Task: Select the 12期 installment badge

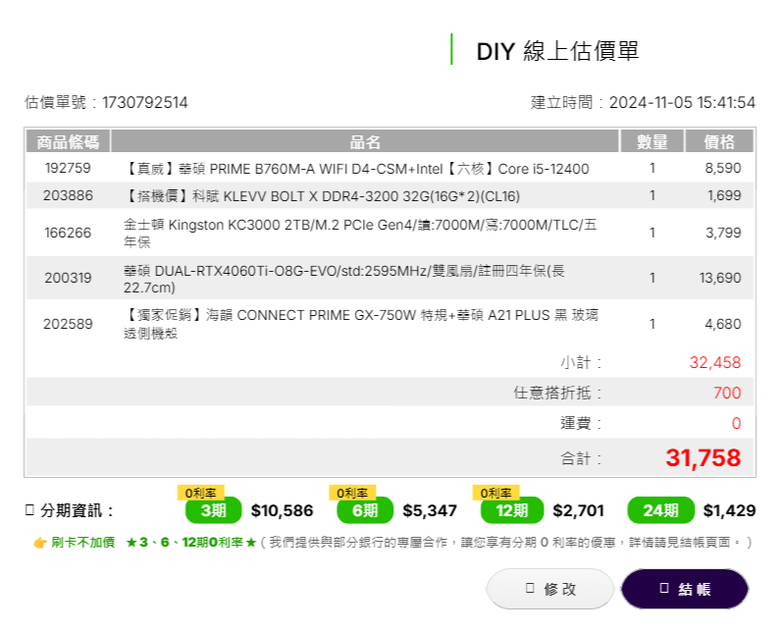Action: coord(512,510)
